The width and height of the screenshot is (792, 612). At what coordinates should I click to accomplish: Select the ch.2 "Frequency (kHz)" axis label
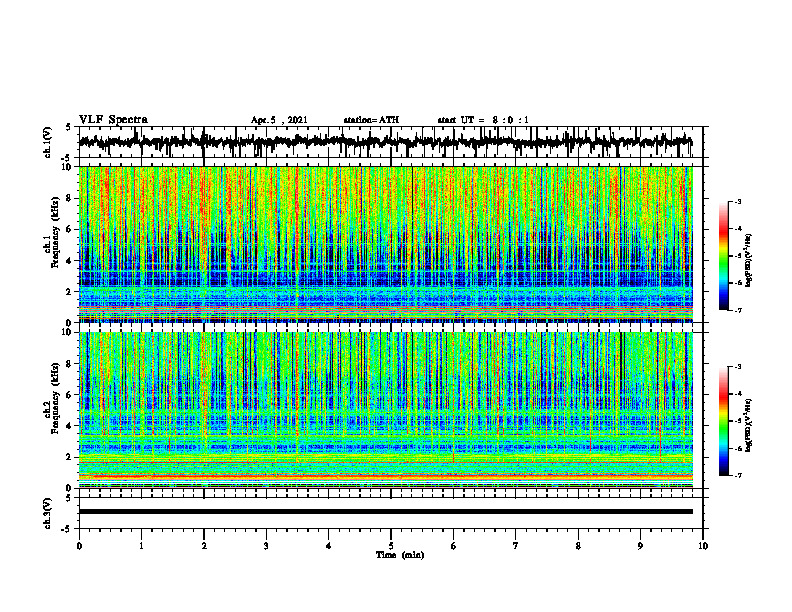55,398
